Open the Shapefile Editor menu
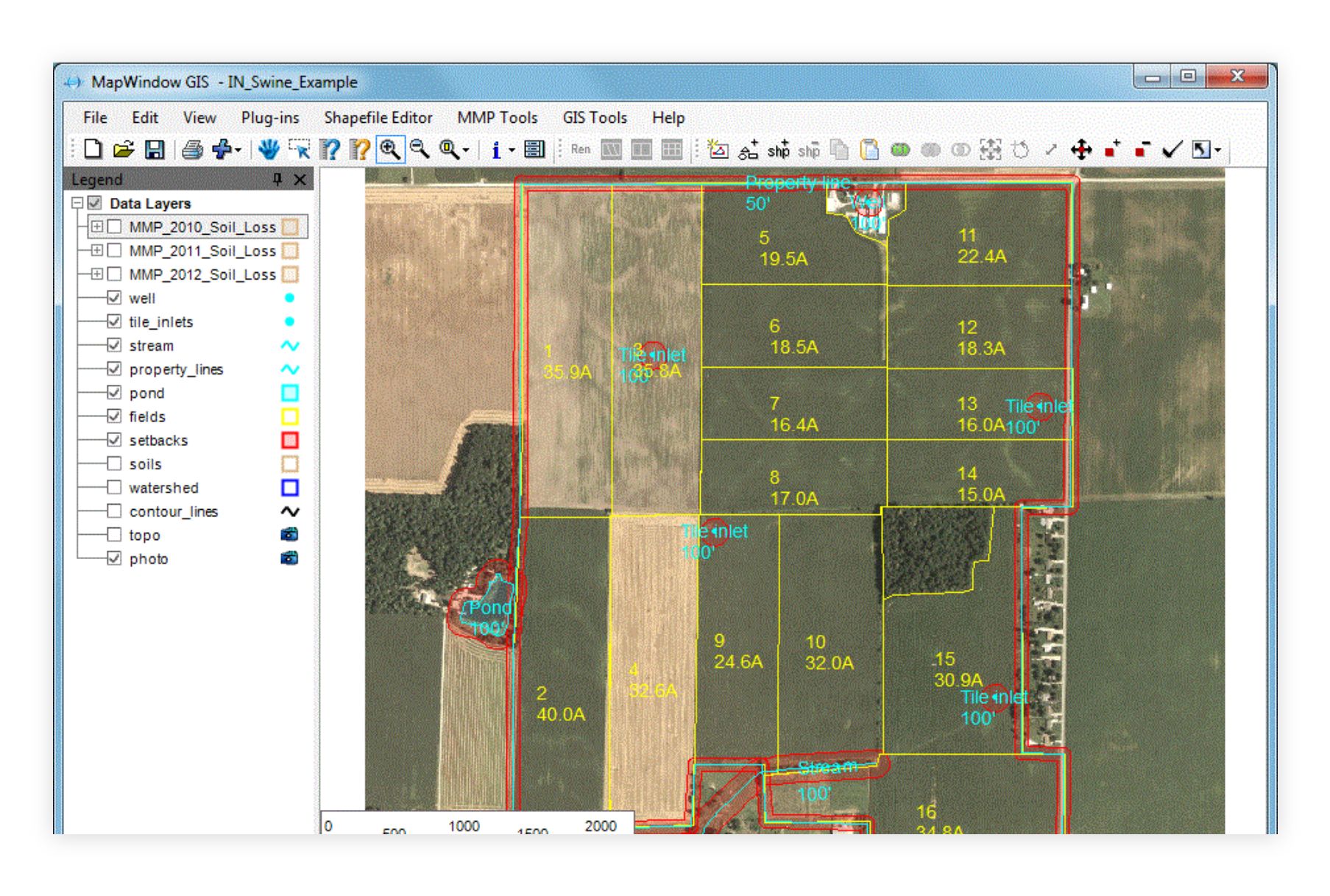Viewport: 1330px width, 896px height. pos(378,118)
